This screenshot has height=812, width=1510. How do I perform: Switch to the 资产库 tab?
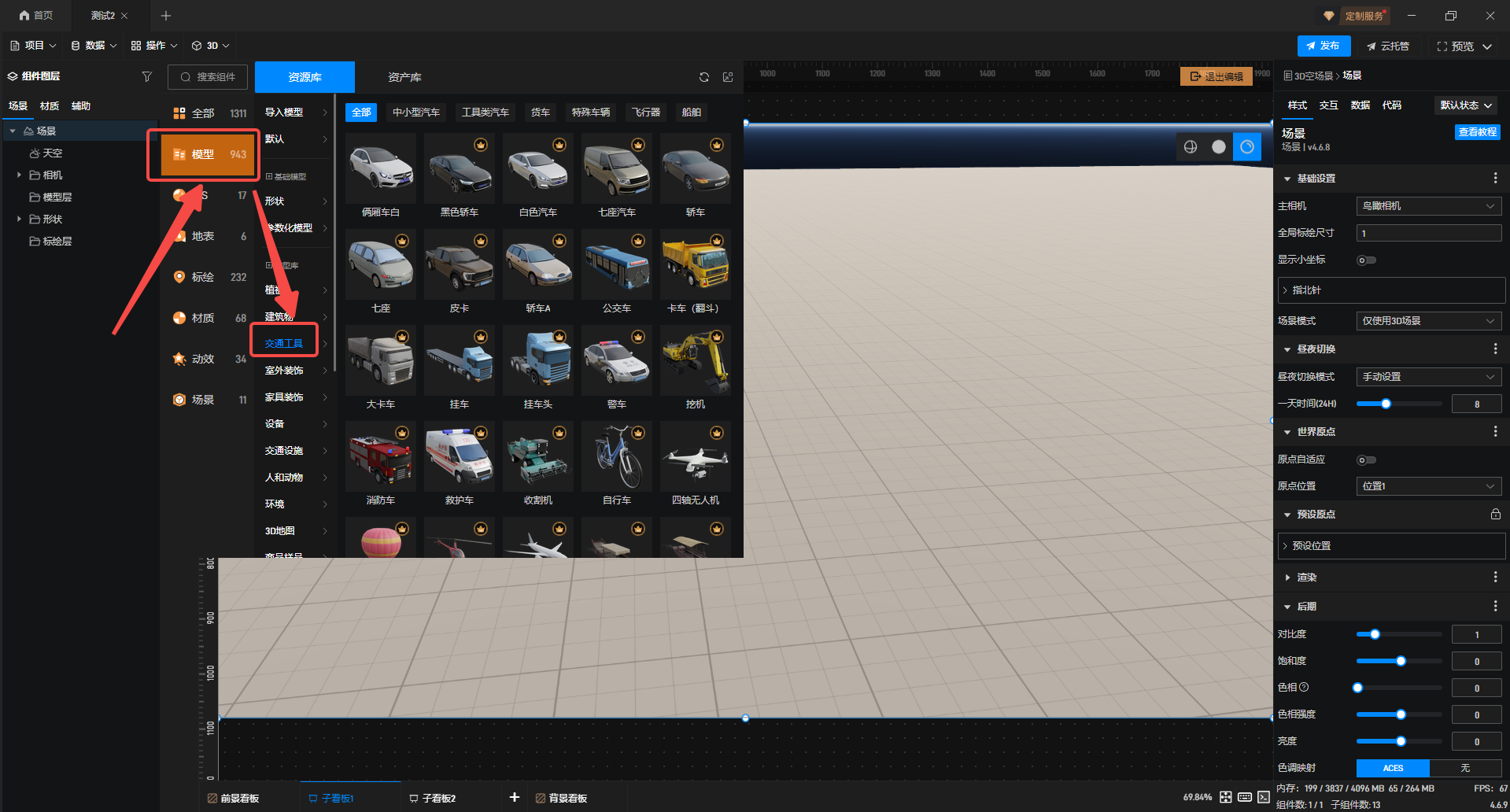tap(404, 77)
